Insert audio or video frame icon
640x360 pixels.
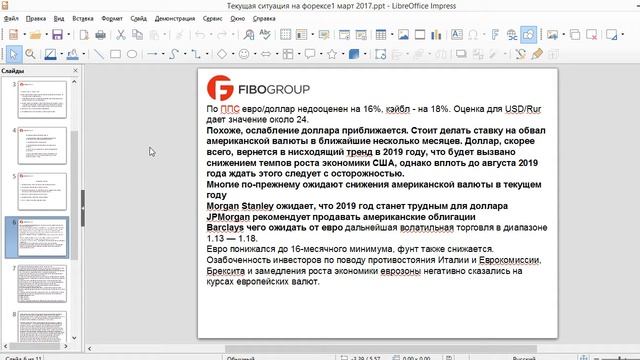(420, 35)
